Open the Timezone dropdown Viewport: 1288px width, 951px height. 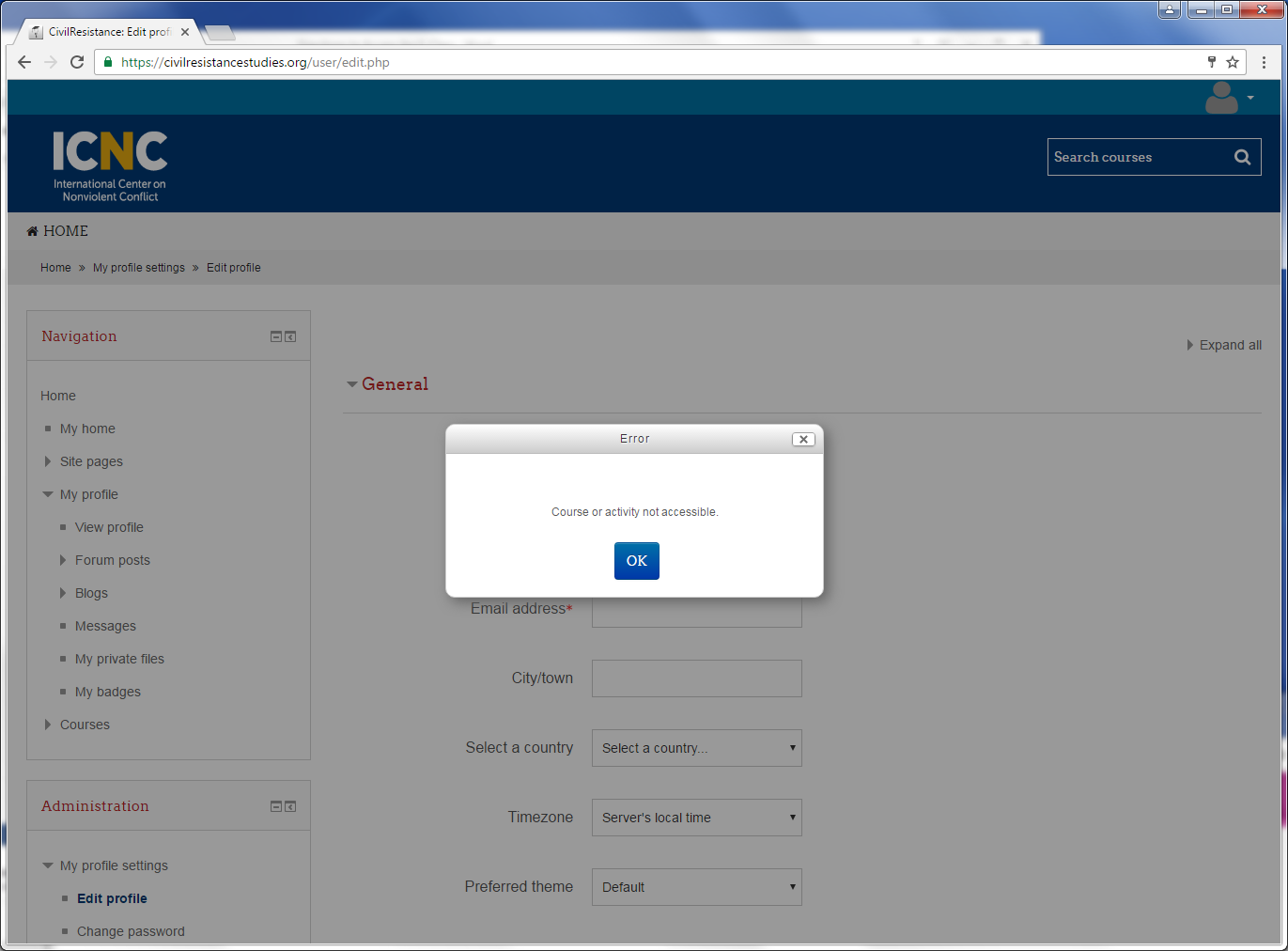[696, 818]
